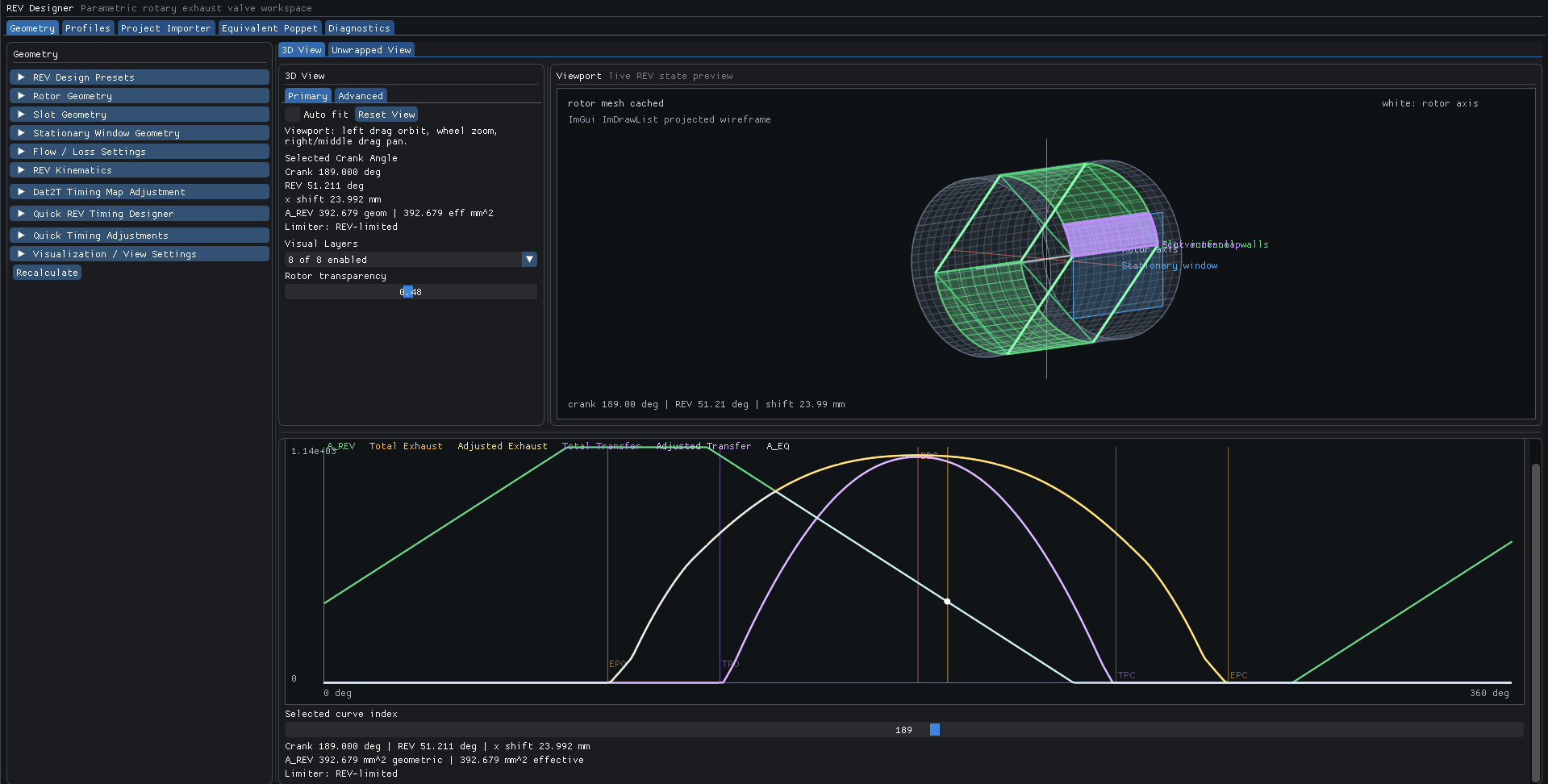Adjust the Rotor transparency slider
Image resolution: width=1548 pixels, height=784 pixels.
coord(411,292)
